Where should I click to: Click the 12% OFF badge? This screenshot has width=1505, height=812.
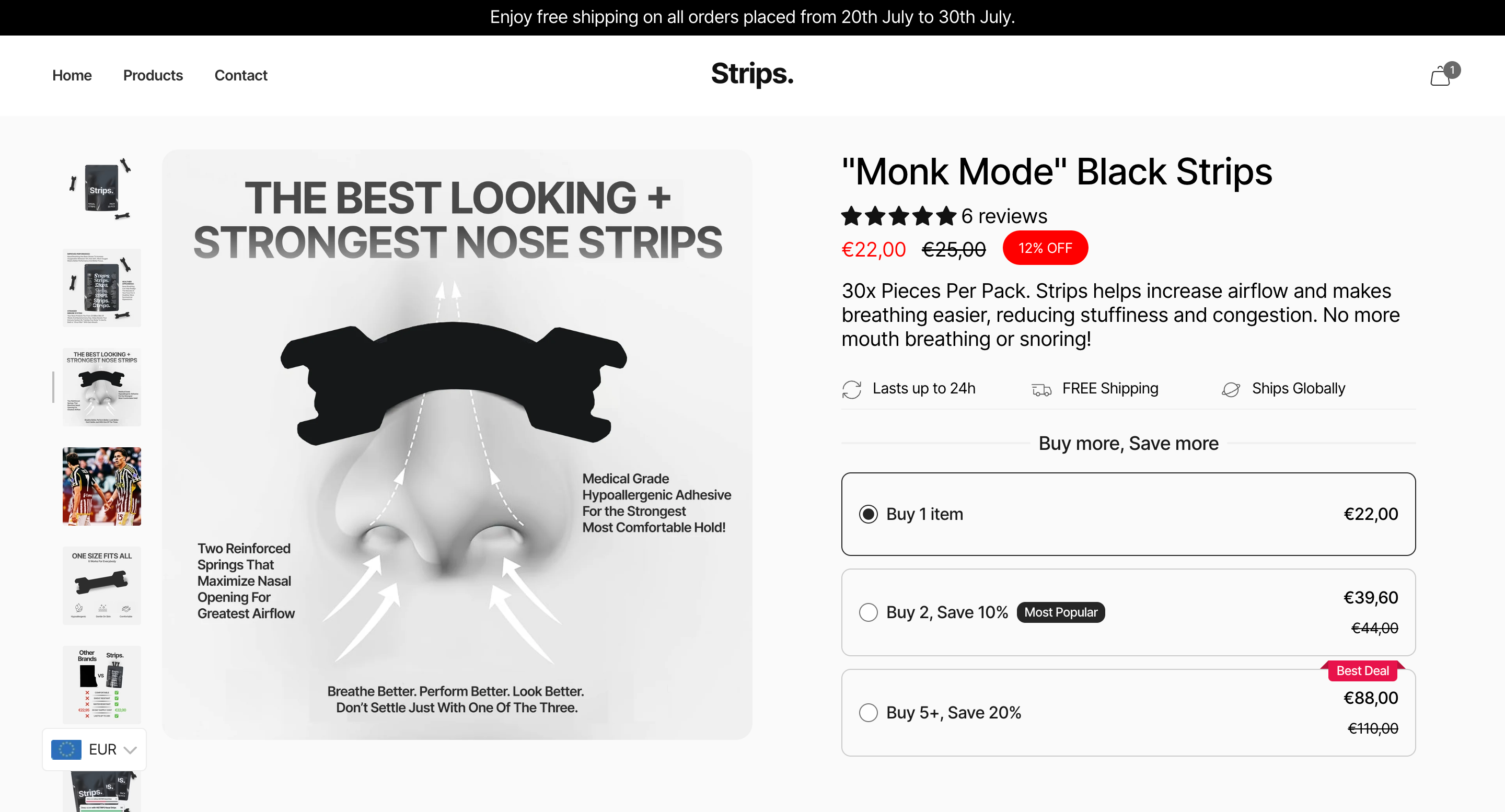[x=1045, y=248]
